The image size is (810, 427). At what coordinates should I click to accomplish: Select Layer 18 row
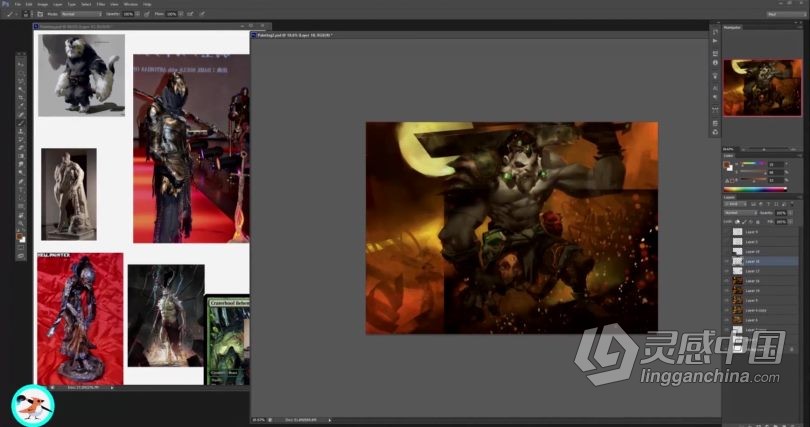[760, 261]
